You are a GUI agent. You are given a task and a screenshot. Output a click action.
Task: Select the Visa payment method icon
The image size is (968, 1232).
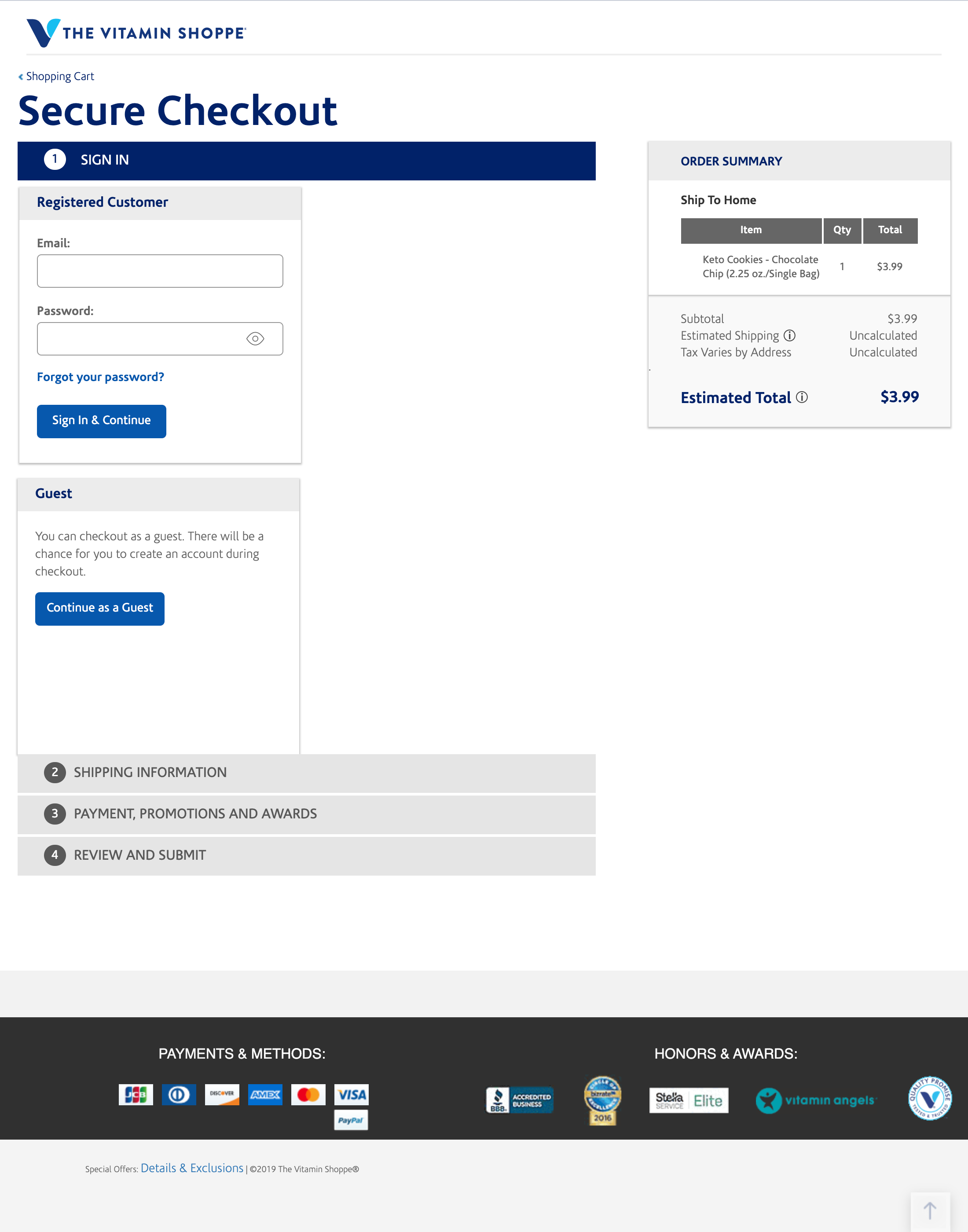(351, 1094)
